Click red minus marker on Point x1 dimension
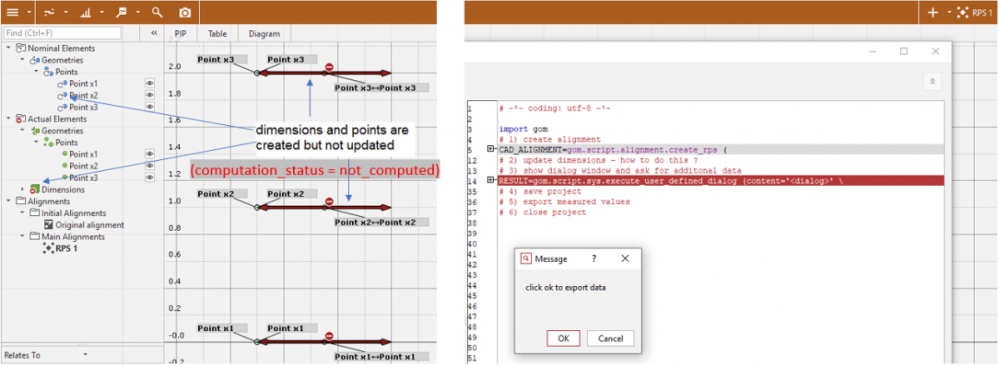Viewport: 999px width, 366px height. [x=329, y=336]
